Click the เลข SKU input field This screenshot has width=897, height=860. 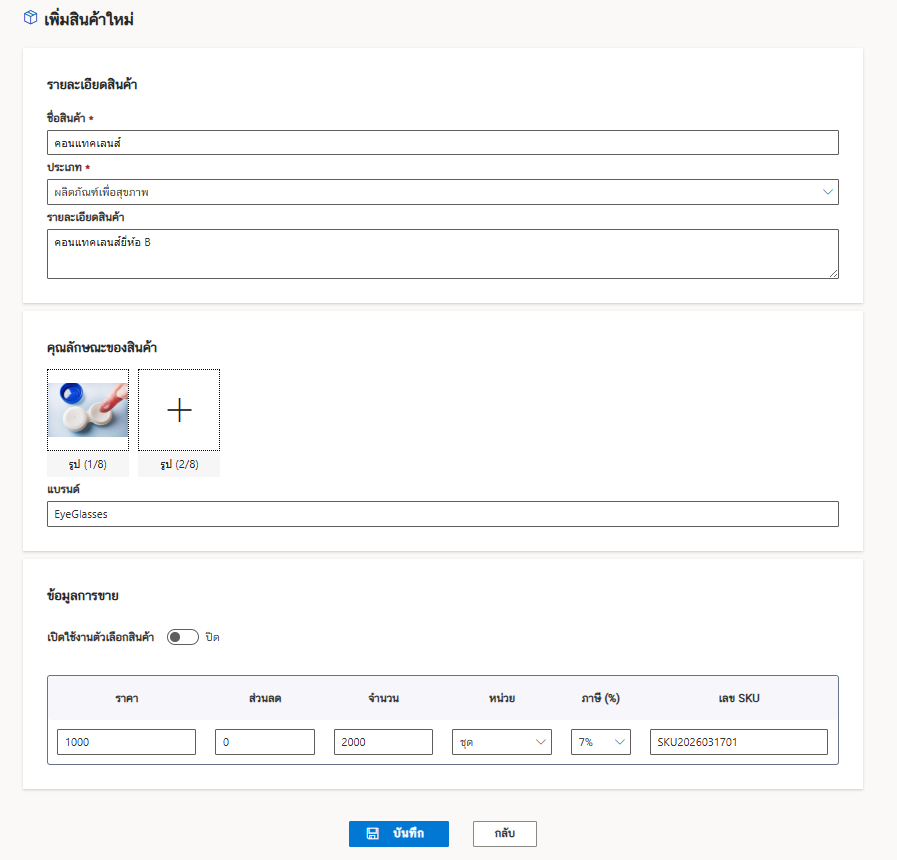[739, 742]
